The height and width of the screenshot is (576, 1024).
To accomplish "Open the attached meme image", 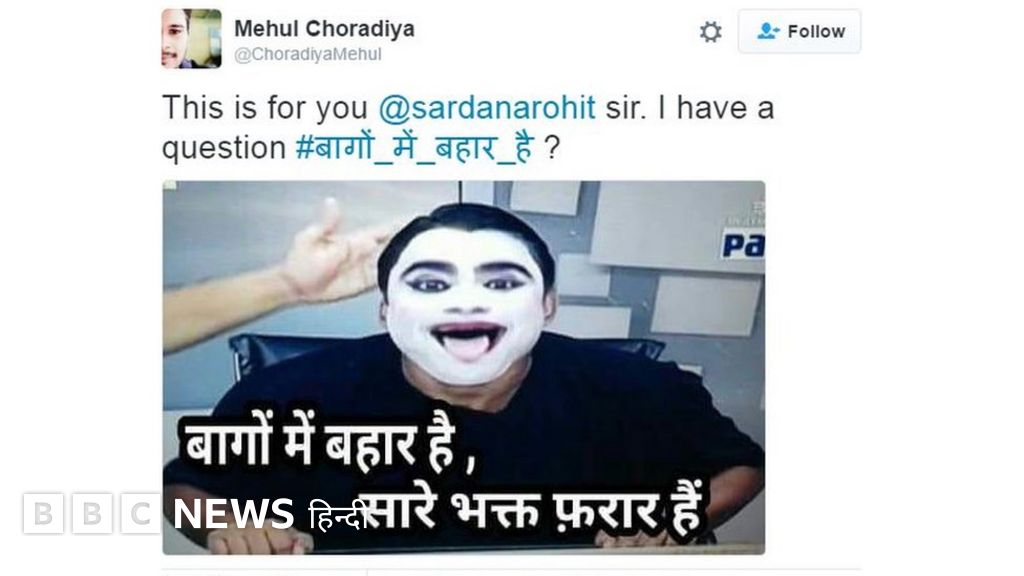I will pos(464,368).
